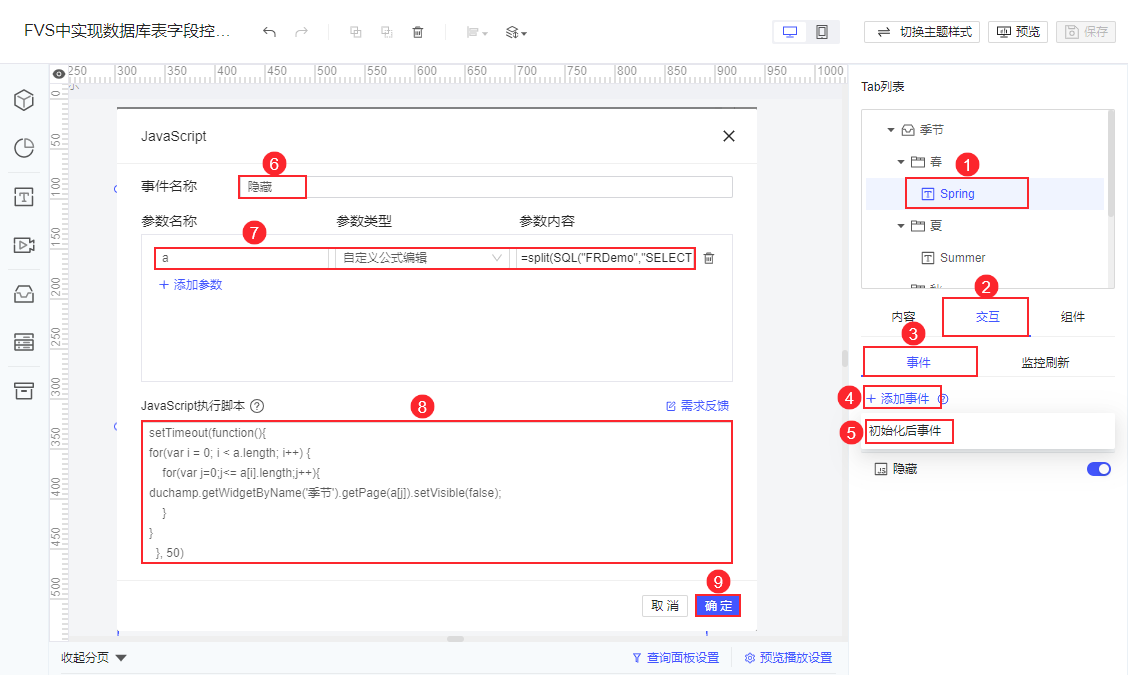
Task: Click the parameter content formula field
Action: coord(606,258)
